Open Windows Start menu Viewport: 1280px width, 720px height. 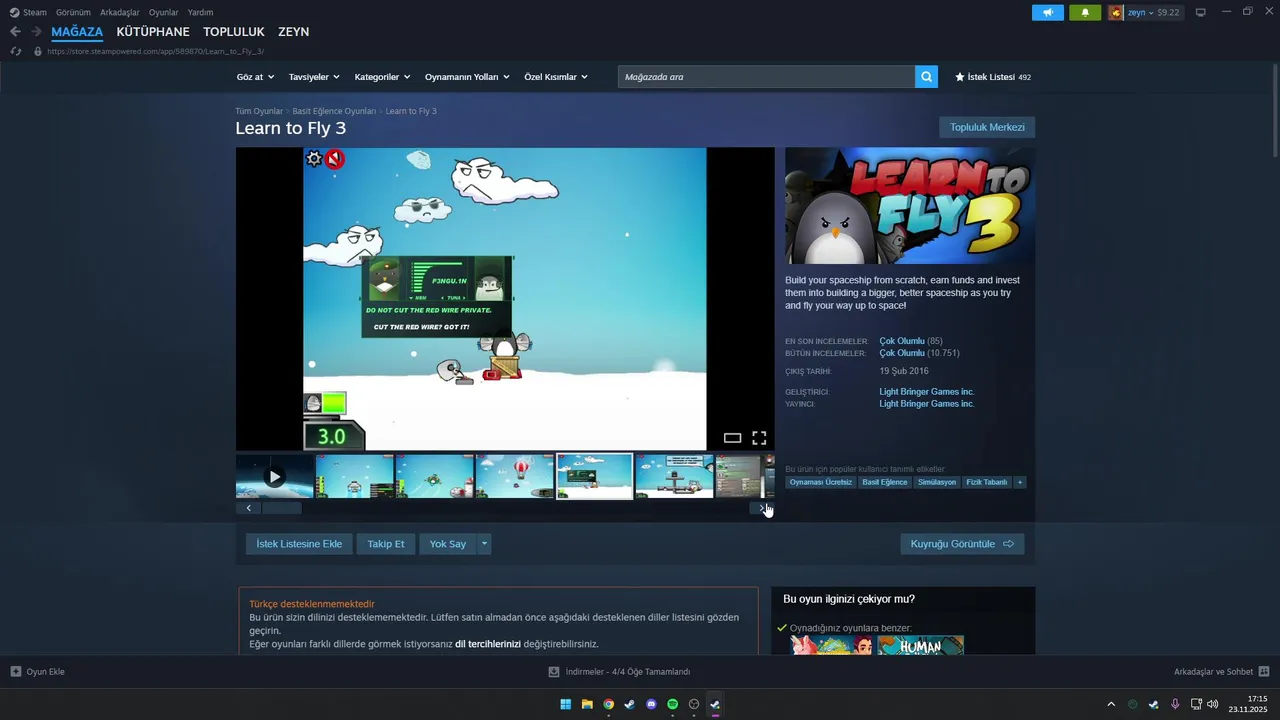pyautogui.click(x=566, y=704)
